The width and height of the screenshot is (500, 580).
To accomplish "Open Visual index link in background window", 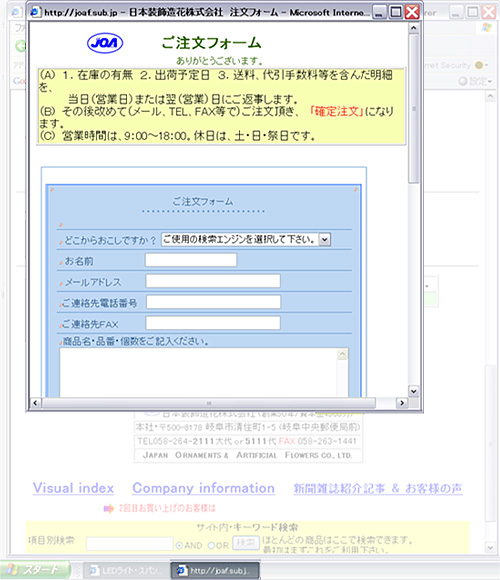I will click(x=73, y=488).
